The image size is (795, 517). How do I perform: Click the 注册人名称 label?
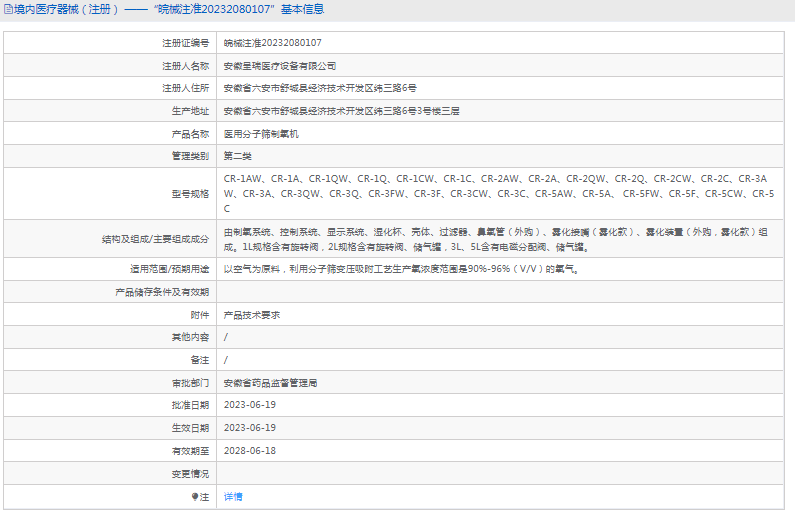(186, 66)
